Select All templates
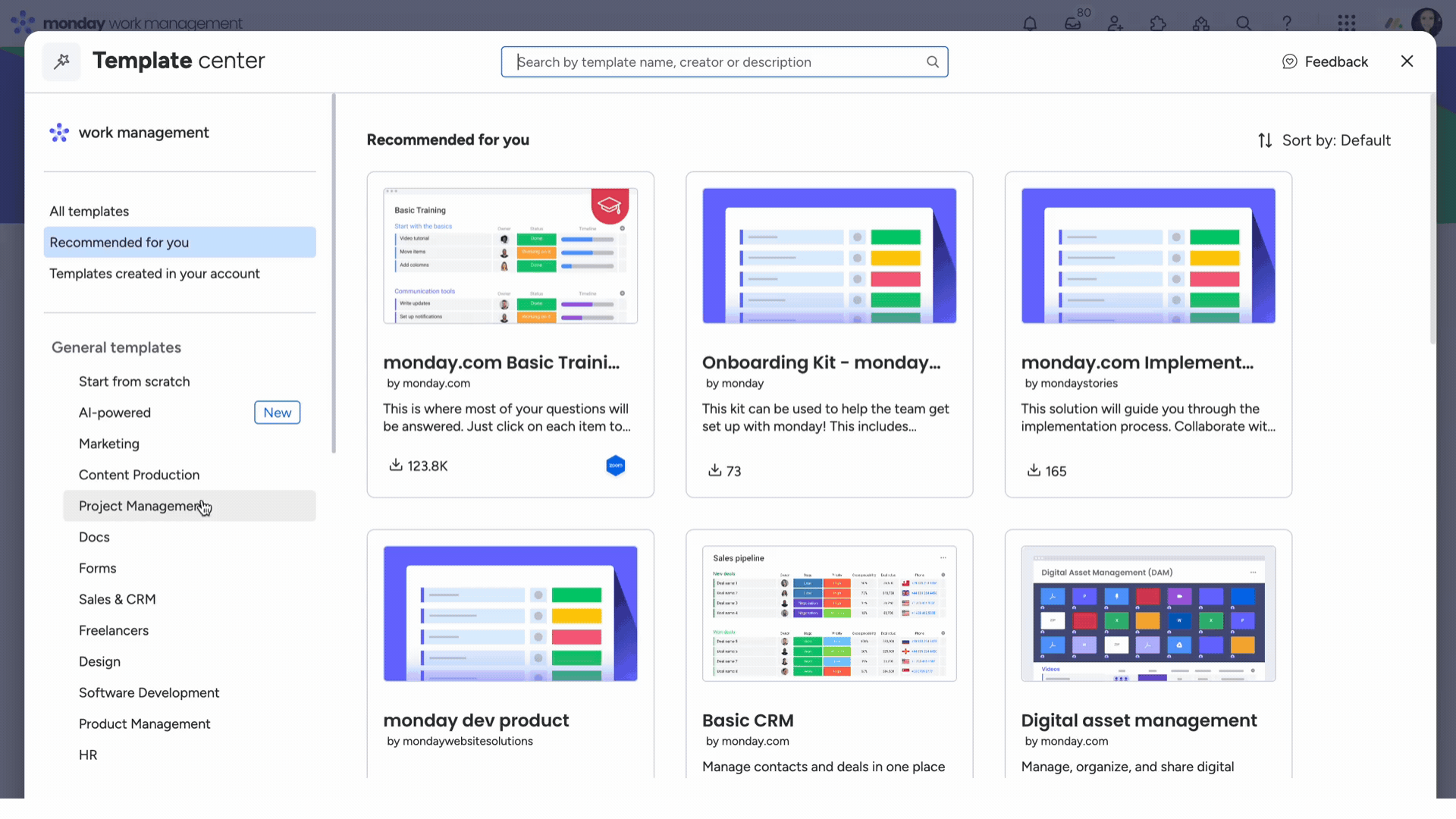This screenshot has height=819, width=1456. click(180, 212)
